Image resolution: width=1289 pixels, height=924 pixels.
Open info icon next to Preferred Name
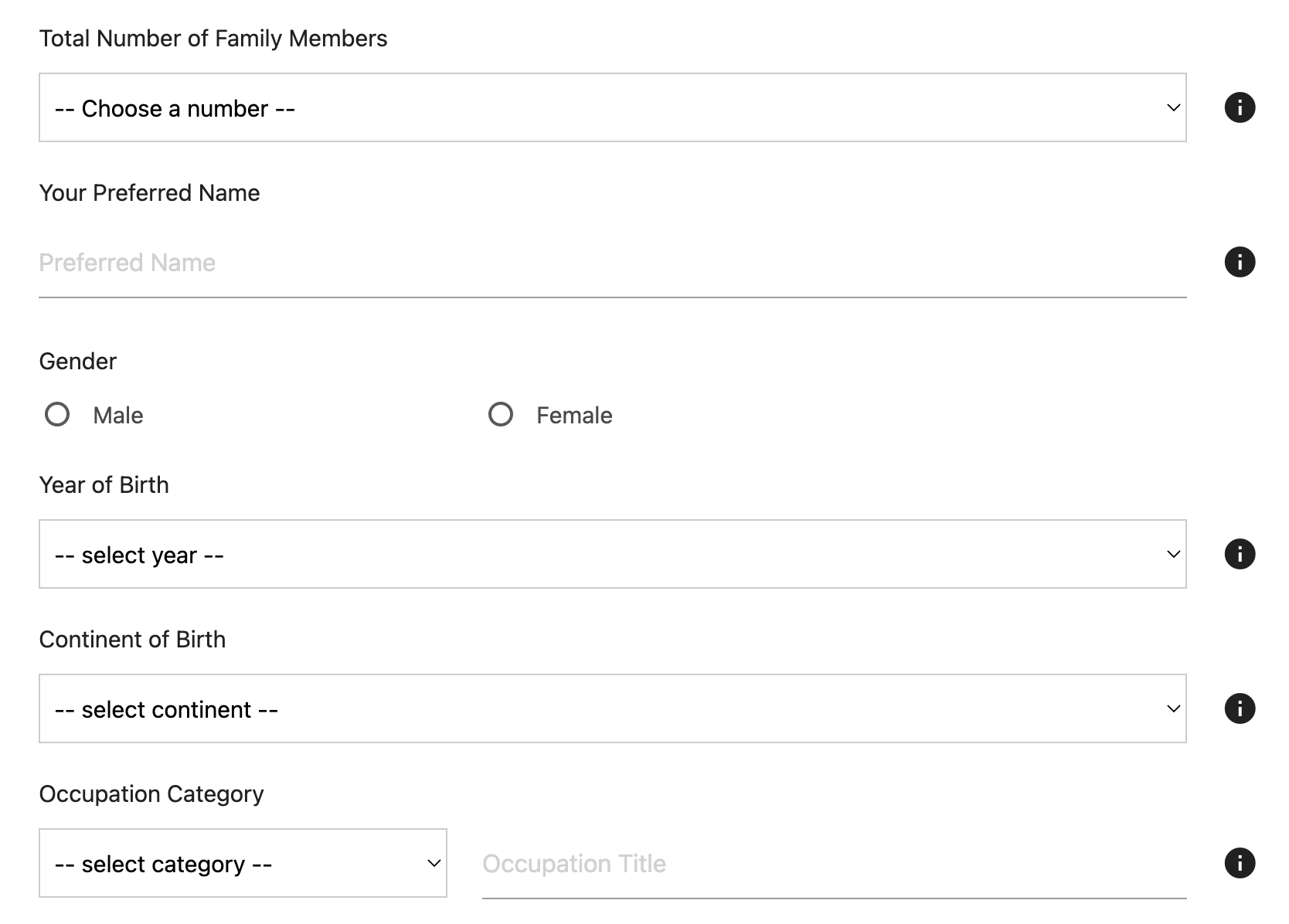[1240, 262]
